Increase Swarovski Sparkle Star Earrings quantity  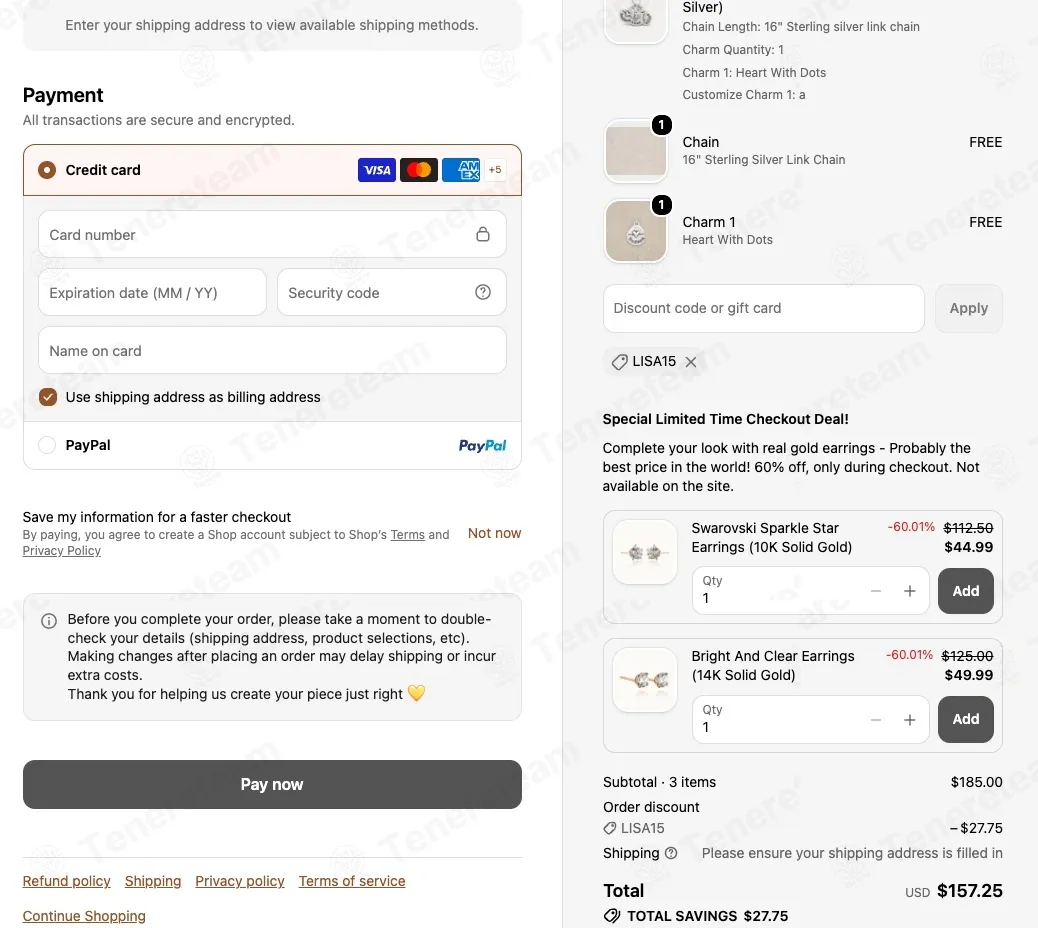[910, 590]
